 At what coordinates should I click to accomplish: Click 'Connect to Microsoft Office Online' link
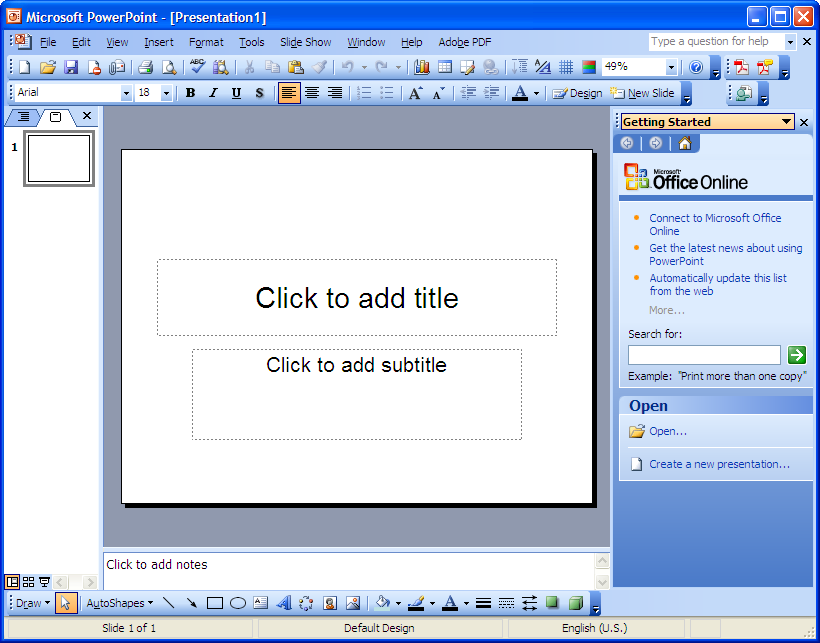[x=715, y=224]
